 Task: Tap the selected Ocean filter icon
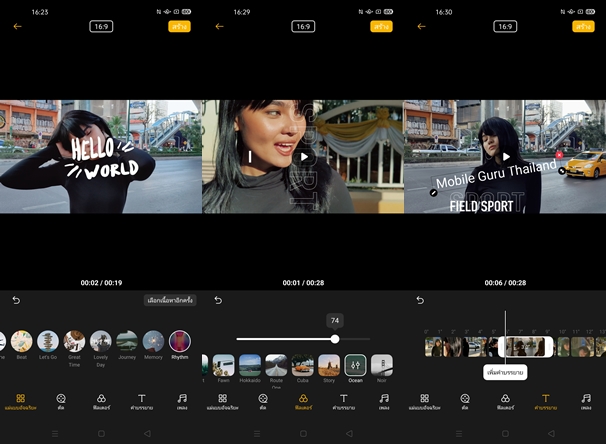(355, 365)
